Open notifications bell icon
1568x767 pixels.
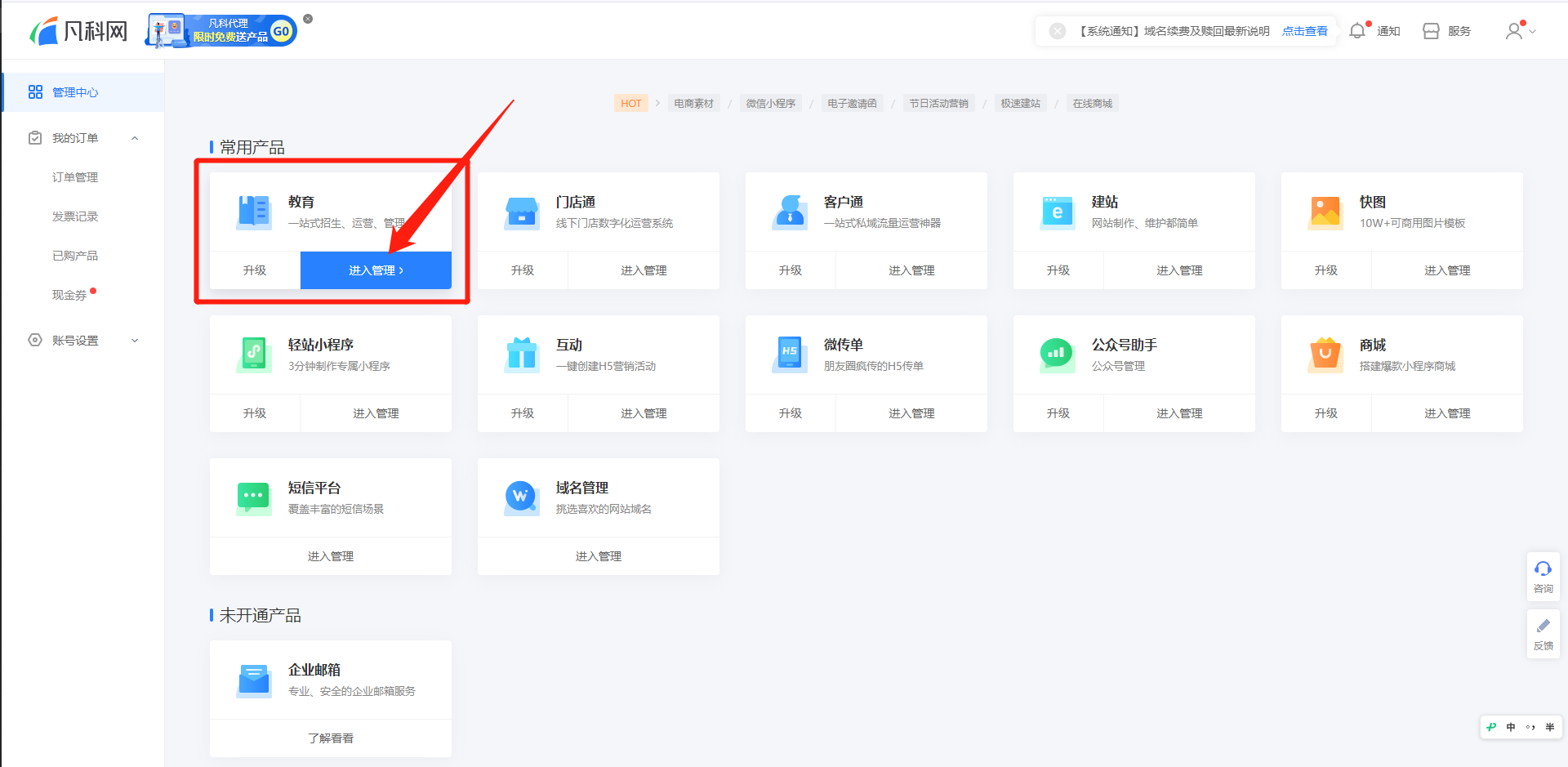coord(1357,31)
